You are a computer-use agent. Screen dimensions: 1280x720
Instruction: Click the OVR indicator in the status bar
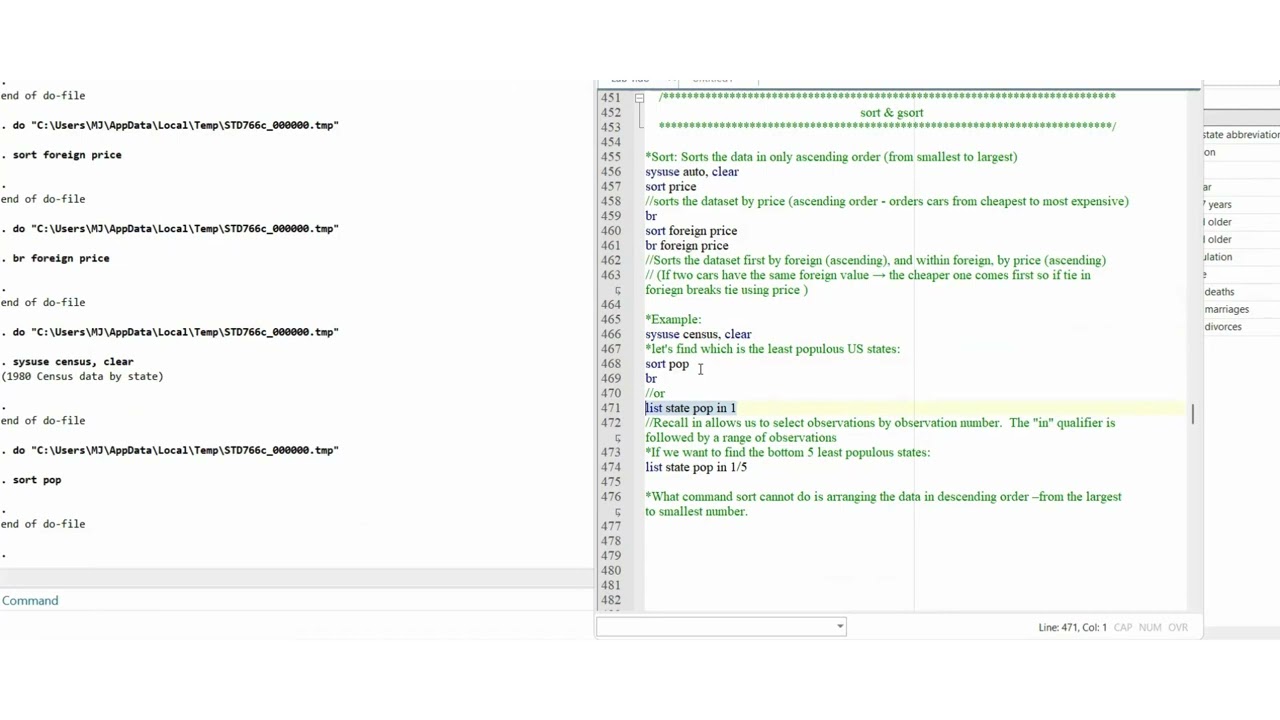click(1178, 628)
